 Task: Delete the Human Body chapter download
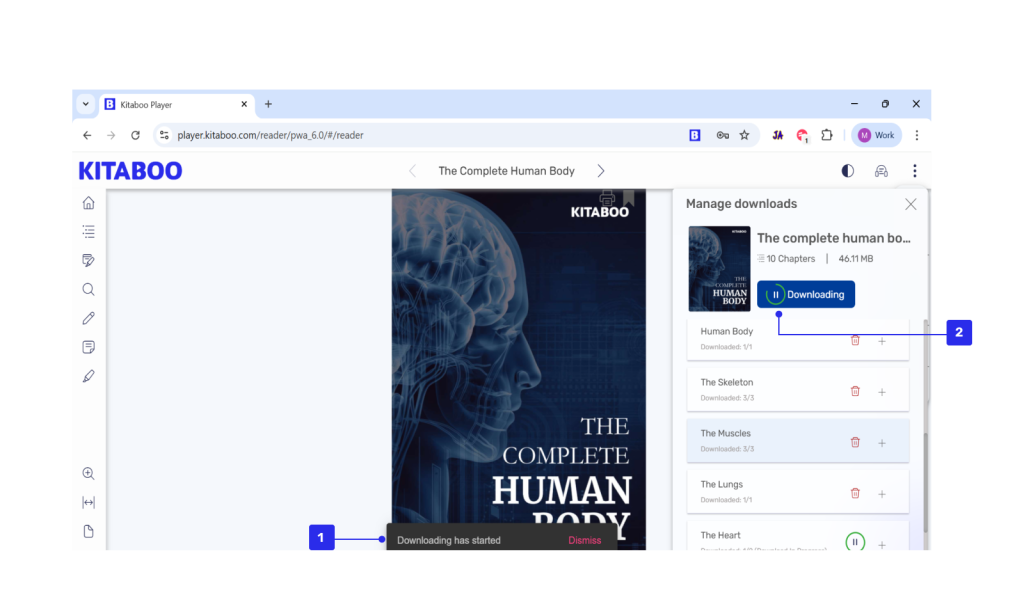pos(855,340)
